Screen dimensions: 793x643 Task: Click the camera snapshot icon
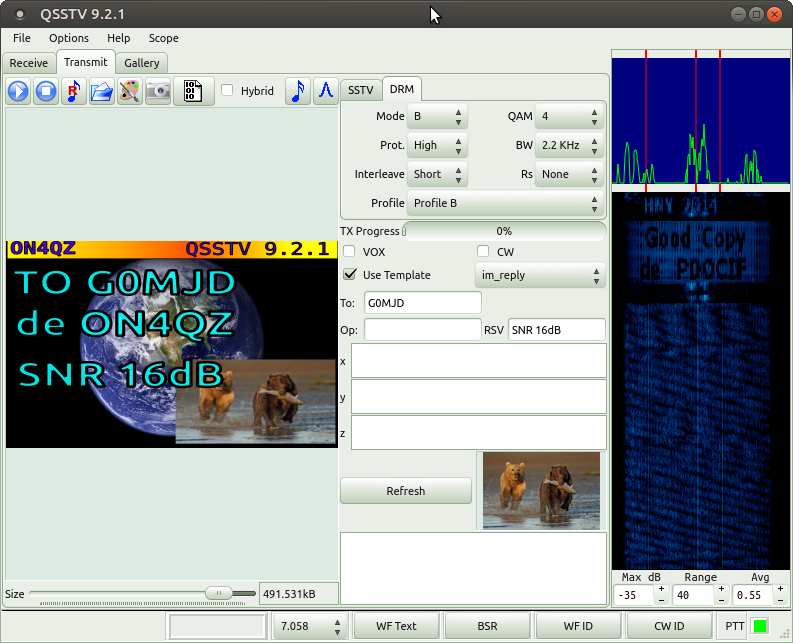click(x=157, y=92)
